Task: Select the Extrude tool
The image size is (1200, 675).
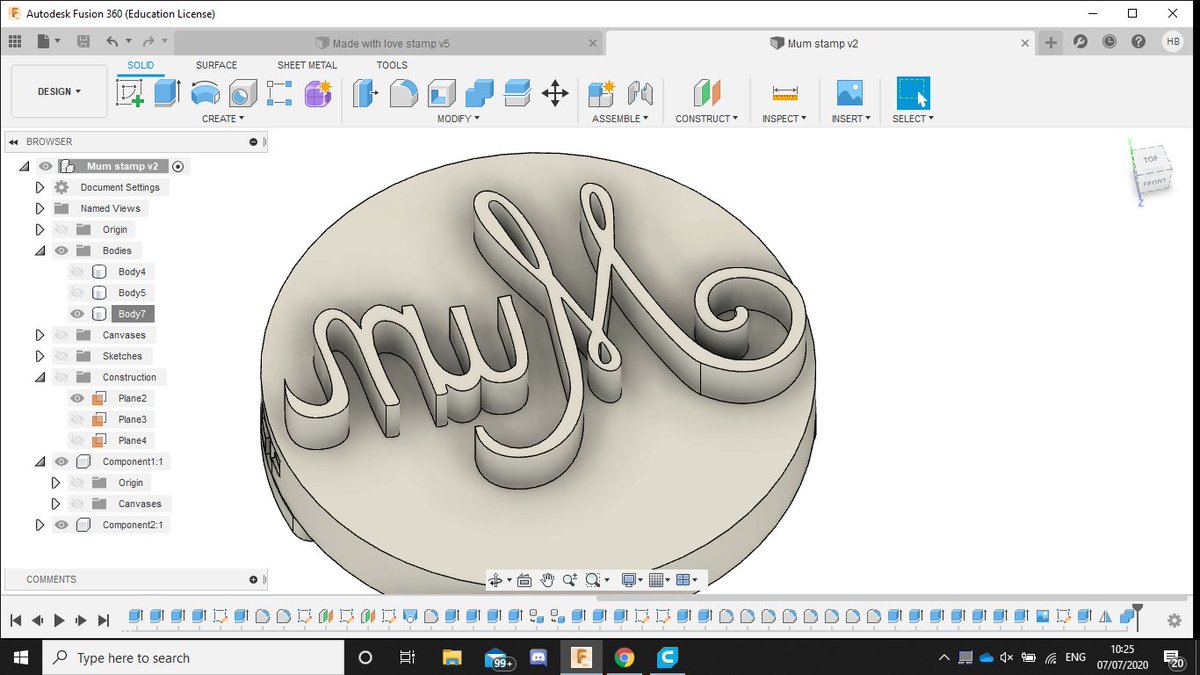Action: (167, 93)
